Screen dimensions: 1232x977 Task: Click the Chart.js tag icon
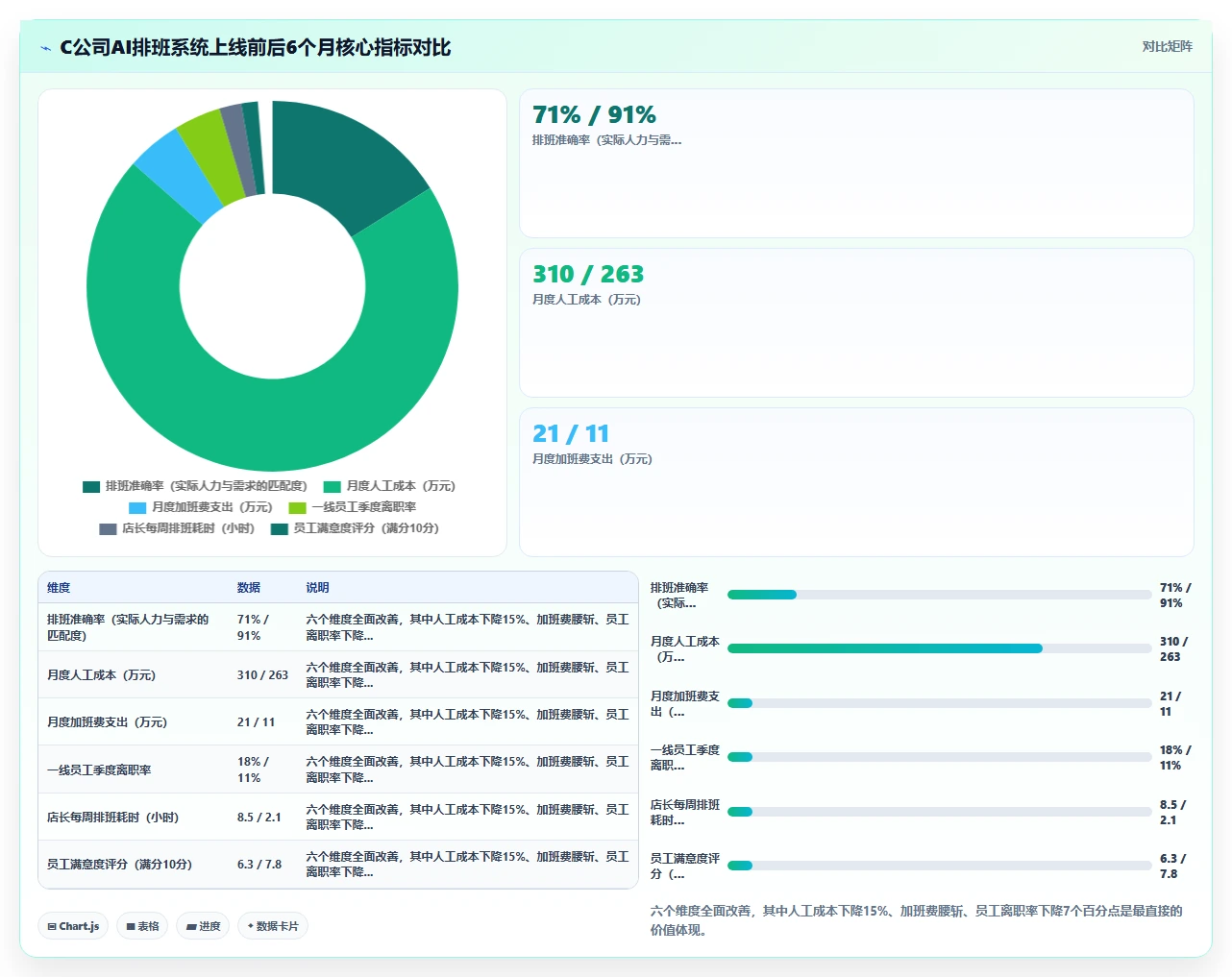tap(52, 926)
